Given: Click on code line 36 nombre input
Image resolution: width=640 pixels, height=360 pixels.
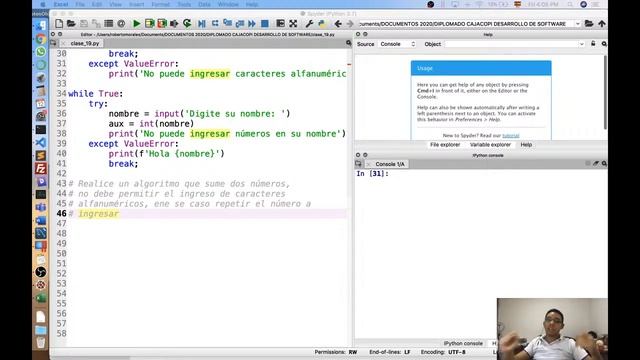Looking at the screenshot, I should pos(199,113).
